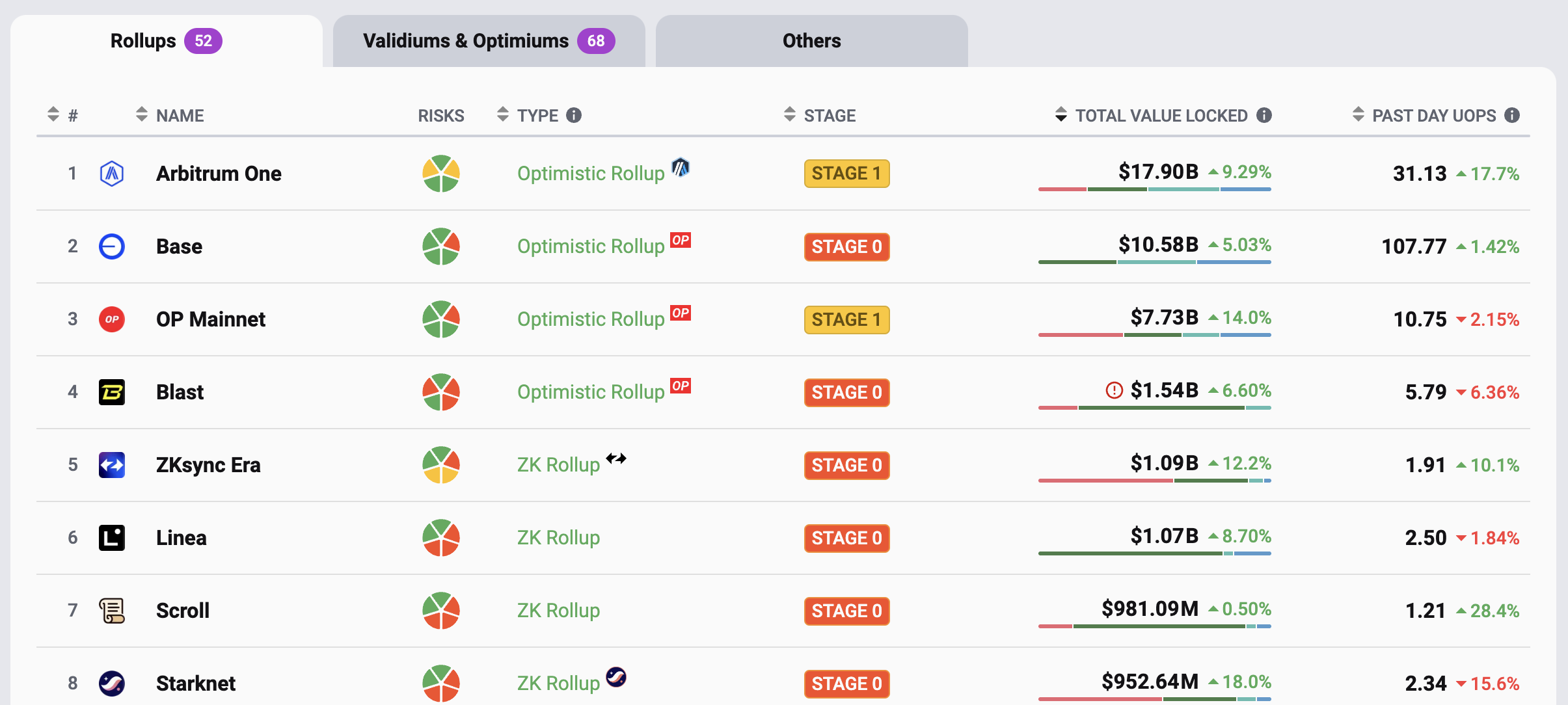This screenshot has width=1568, height=705.
Task: Sort table by Stage column
Action: 820,115
